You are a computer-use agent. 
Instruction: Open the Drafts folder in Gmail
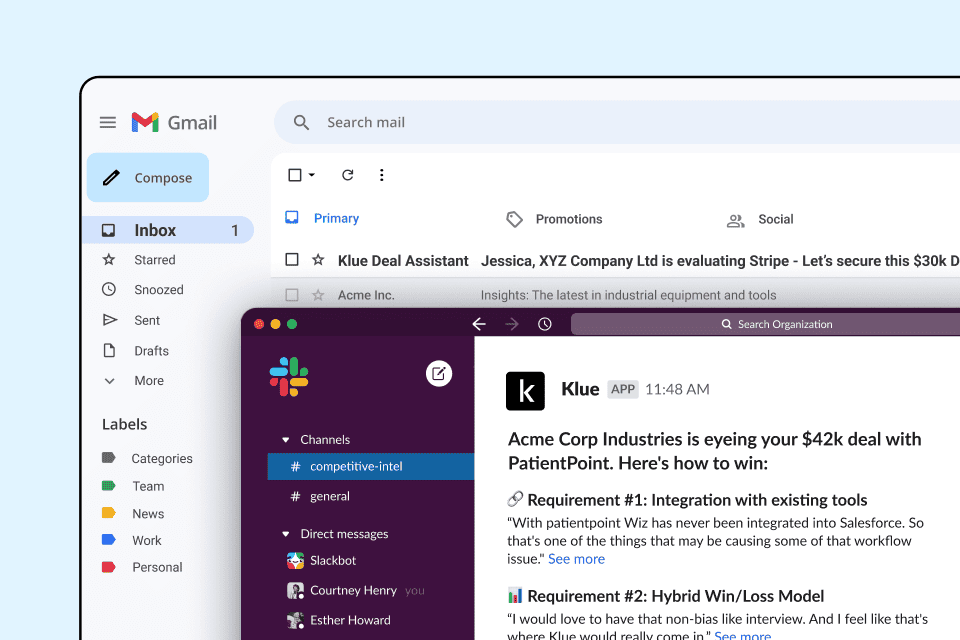(x=151, y=351)
